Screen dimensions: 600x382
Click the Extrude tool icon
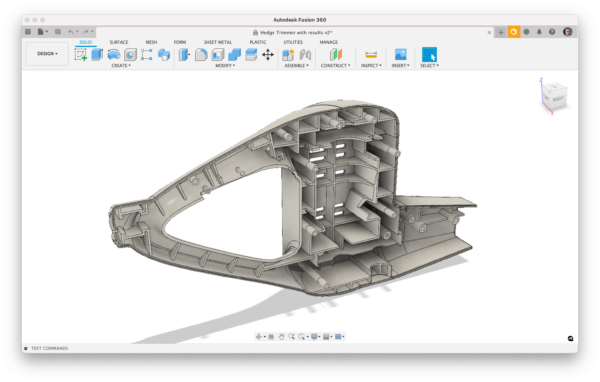pyautogui.click(x=97, y=54)
